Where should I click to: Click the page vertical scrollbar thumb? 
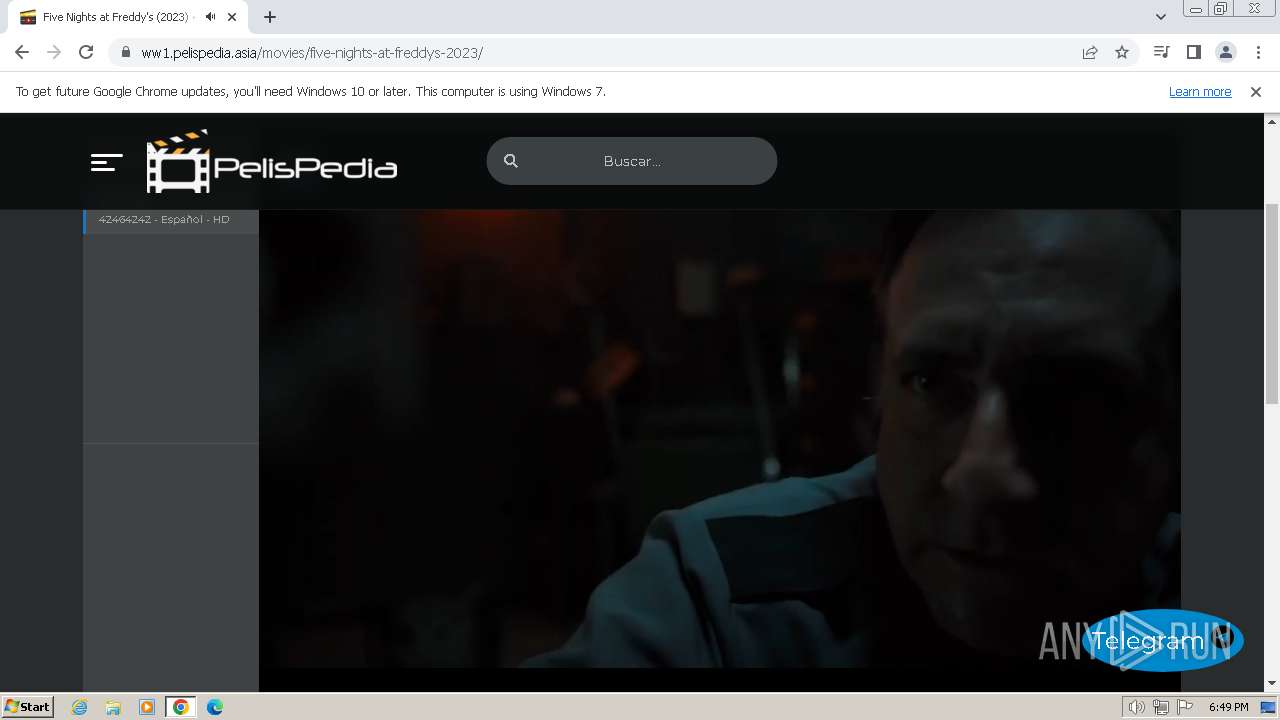1272,304
